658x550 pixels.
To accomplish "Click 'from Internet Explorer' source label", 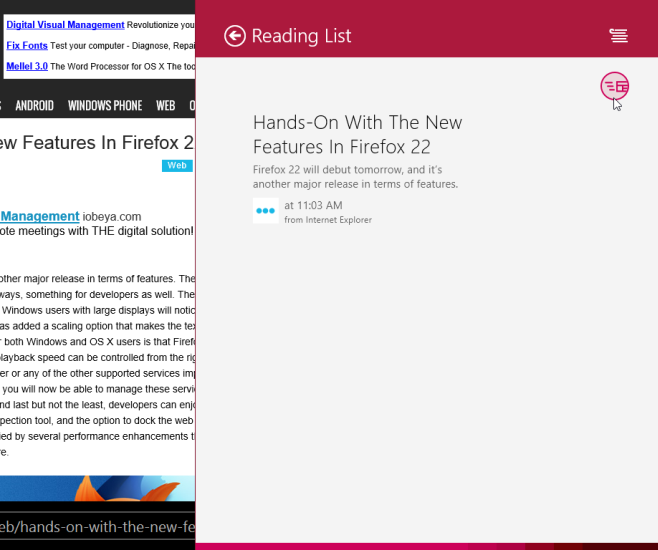I will click(x=328, y=220).
